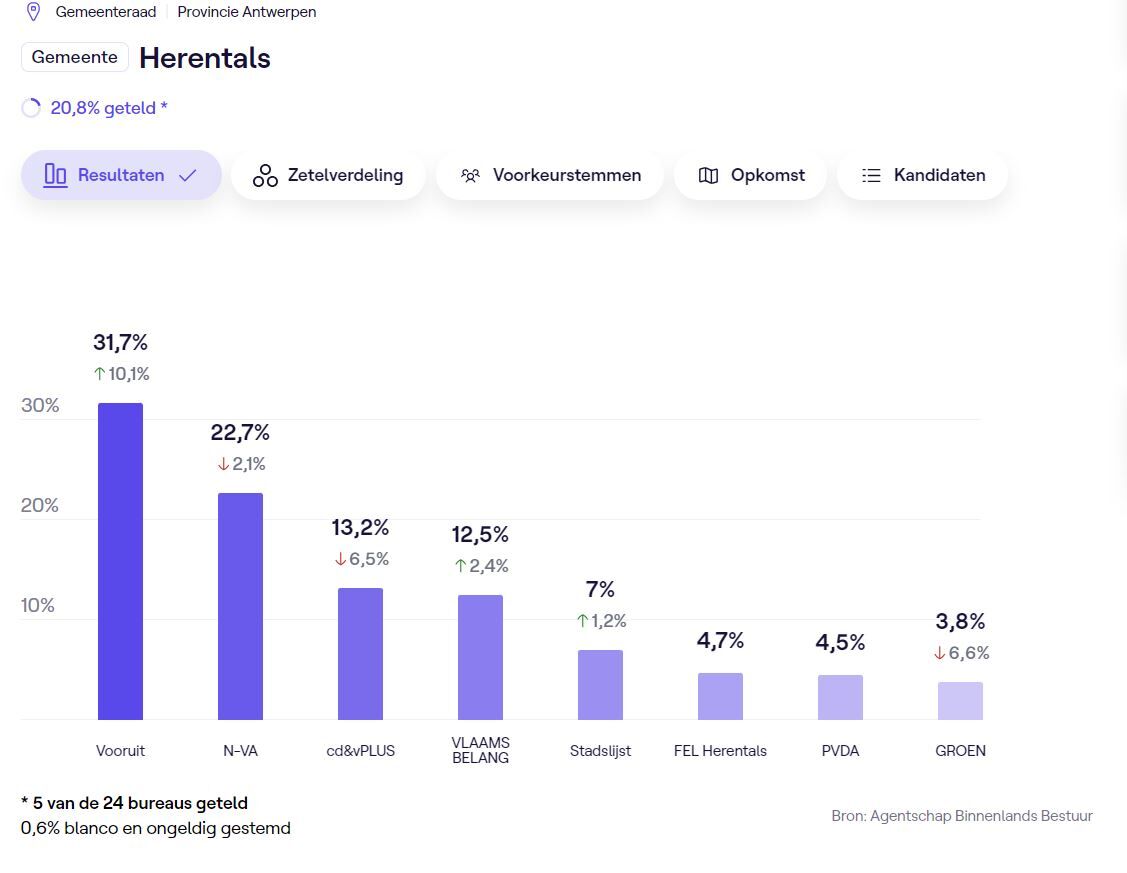The height and width of the screenshot is (873, 1127).
Task: Show the Opkomst tab
Action: pyautogui.click(x=750, y=175)
